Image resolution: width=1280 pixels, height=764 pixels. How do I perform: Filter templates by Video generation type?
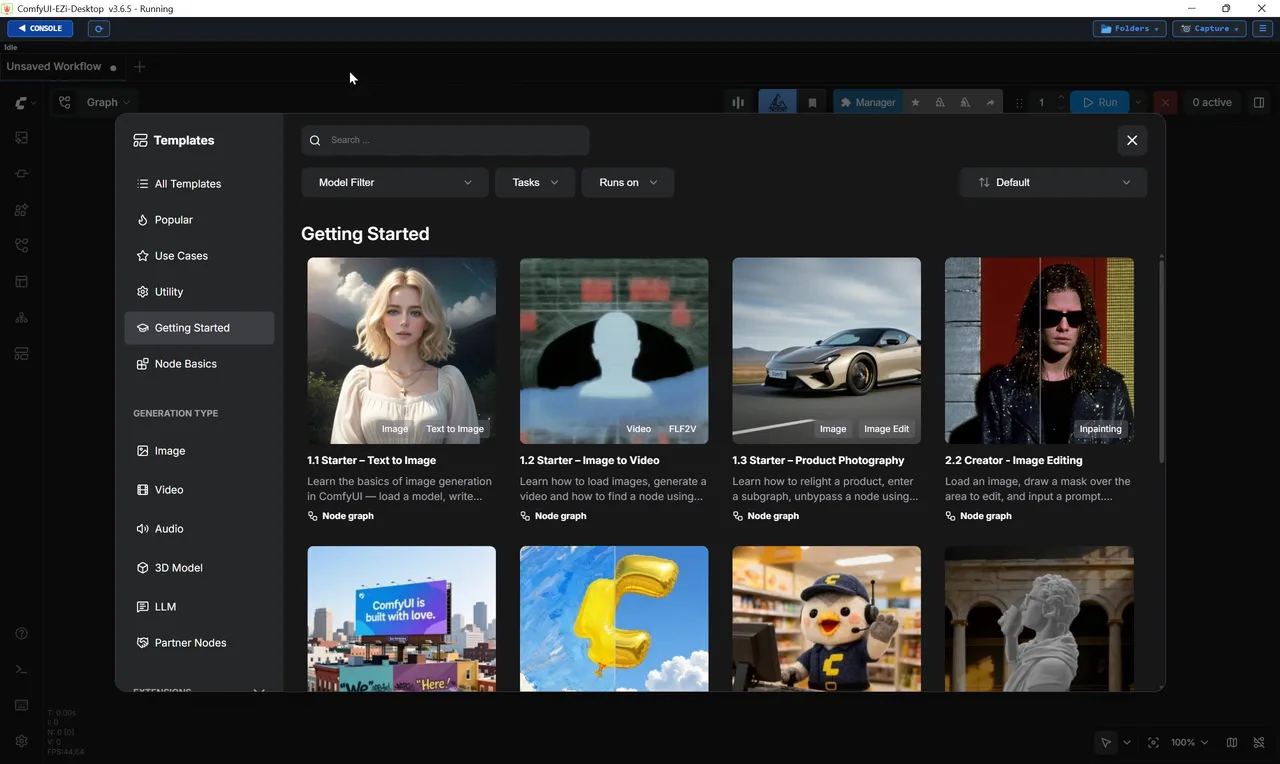[199, 490]
